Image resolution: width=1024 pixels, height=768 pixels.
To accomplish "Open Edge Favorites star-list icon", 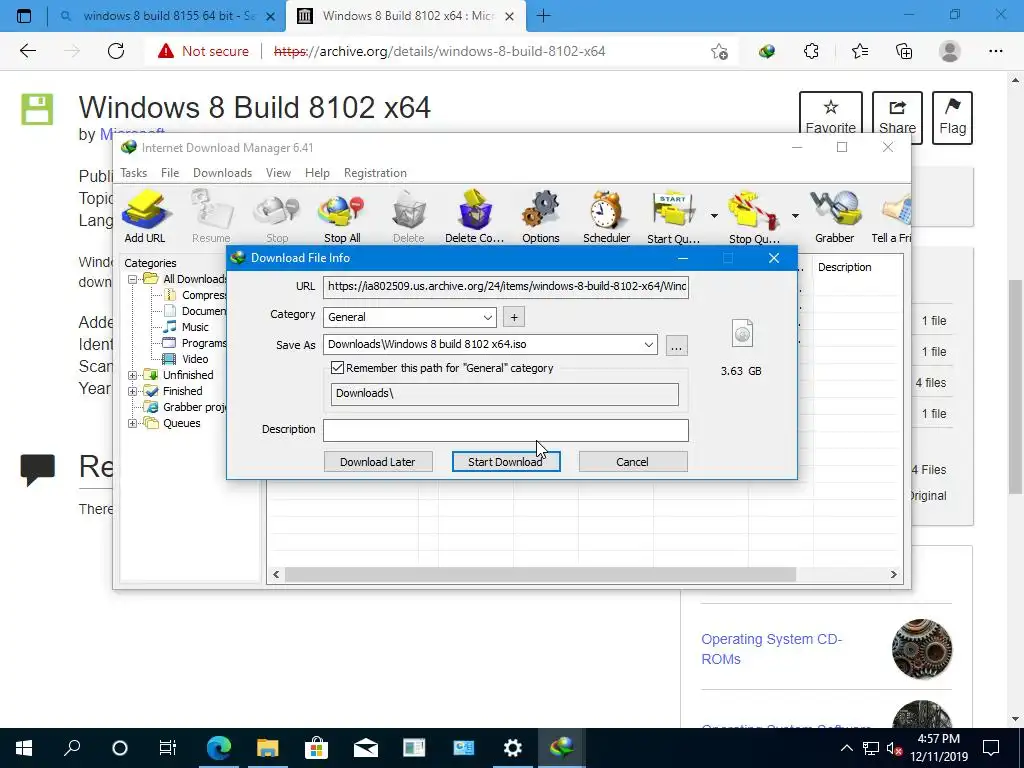I will tap(859, 51).
